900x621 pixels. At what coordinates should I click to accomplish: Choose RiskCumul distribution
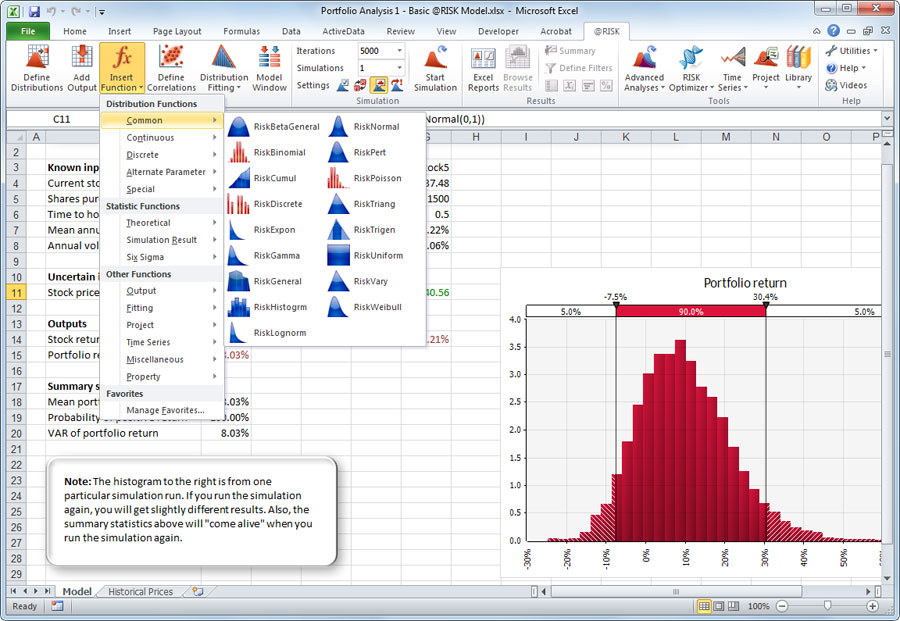pos(262,178)
